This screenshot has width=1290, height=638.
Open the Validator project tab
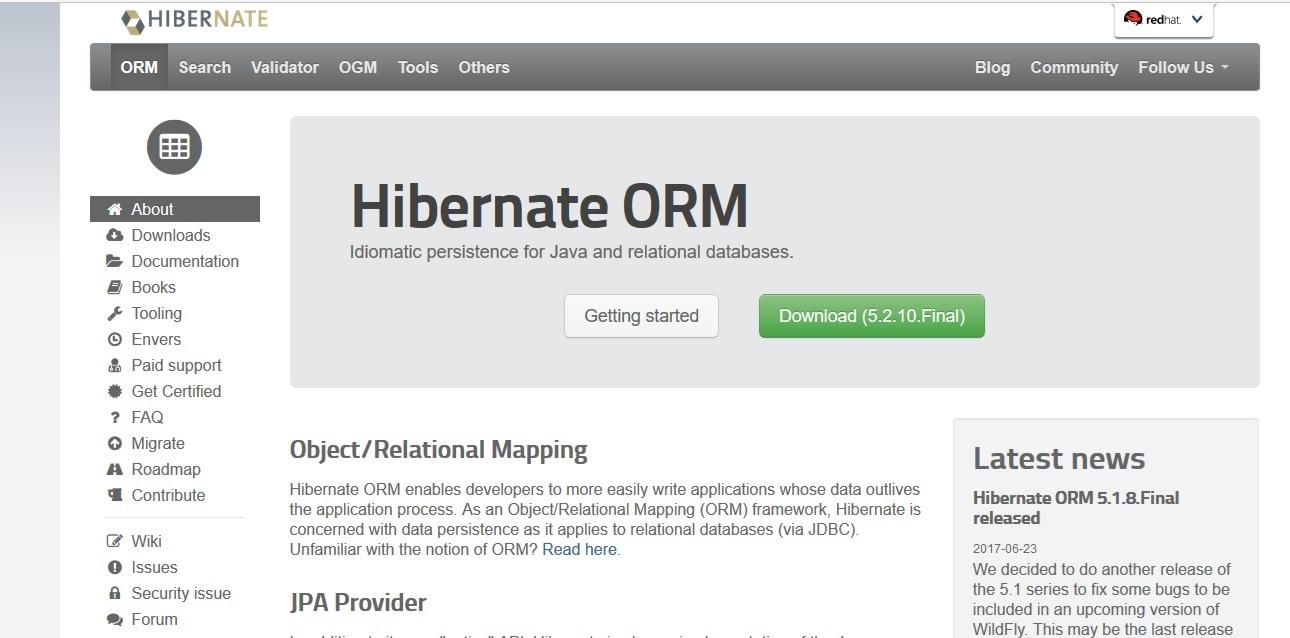[x=285, y=67]
